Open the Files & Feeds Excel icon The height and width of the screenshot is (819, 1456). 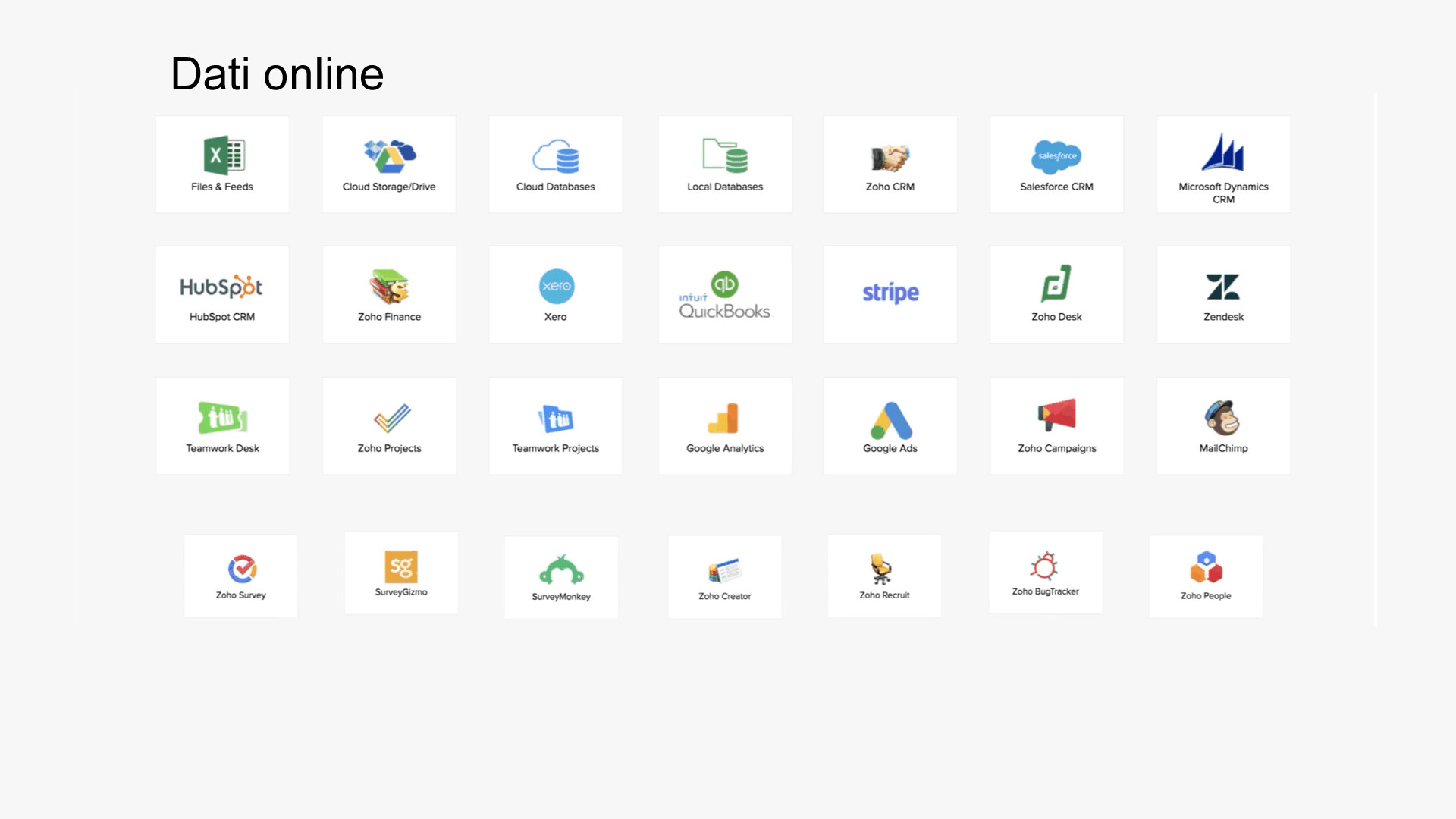click(224, 155)
